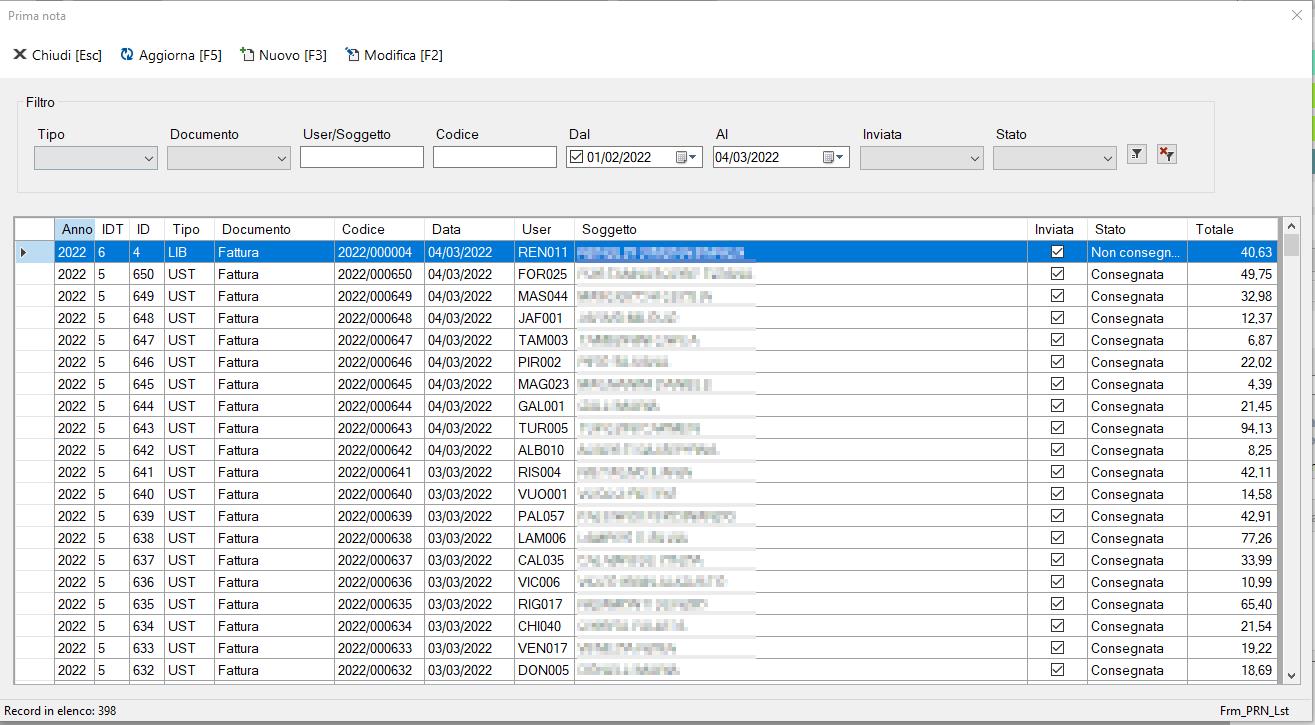Viewport: 1315px width, 725px height.
Task: Select user cell RIG017
Action: pyautogui.click(x=544, y=604)
